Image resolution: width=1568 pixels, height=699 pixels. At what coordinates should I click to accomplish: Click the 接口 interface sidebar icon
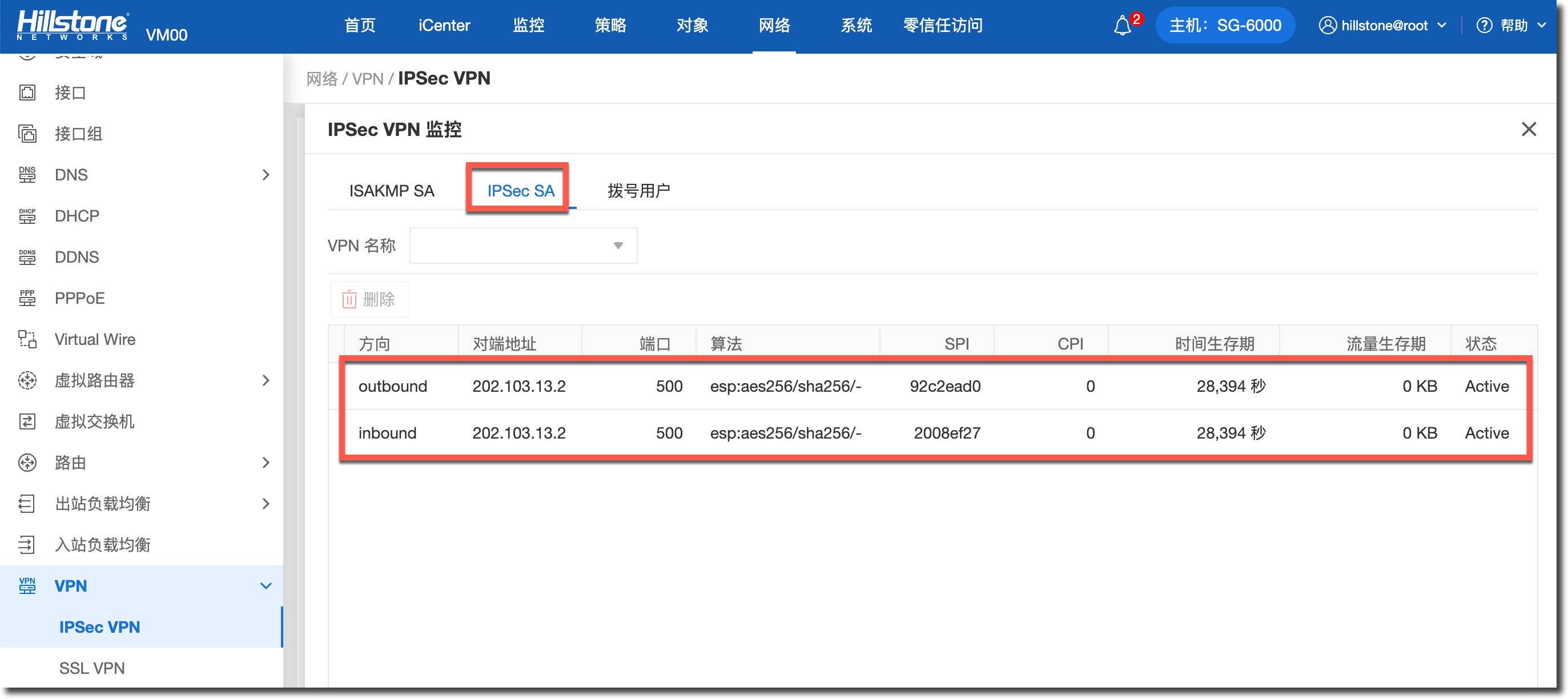(x=27, y=93)
